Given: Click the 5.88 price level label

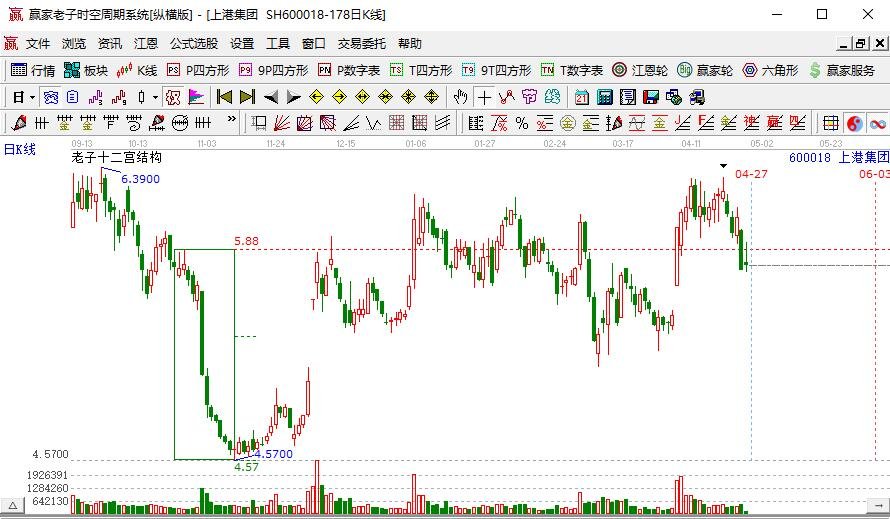Looking at the screenshot, I should pos(246,241).
